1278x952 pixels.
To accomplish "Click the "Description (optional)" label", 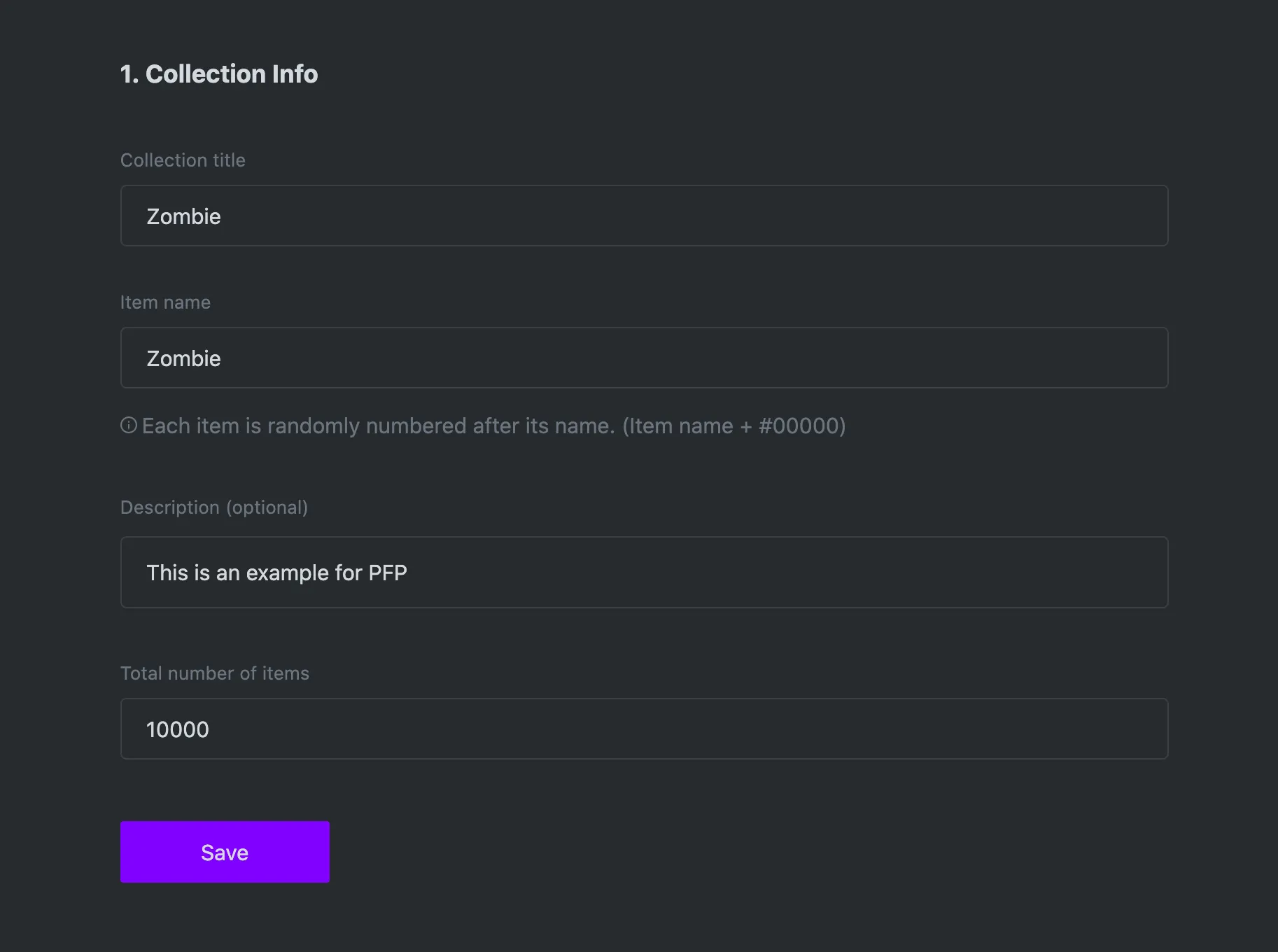I will point(214,507).
